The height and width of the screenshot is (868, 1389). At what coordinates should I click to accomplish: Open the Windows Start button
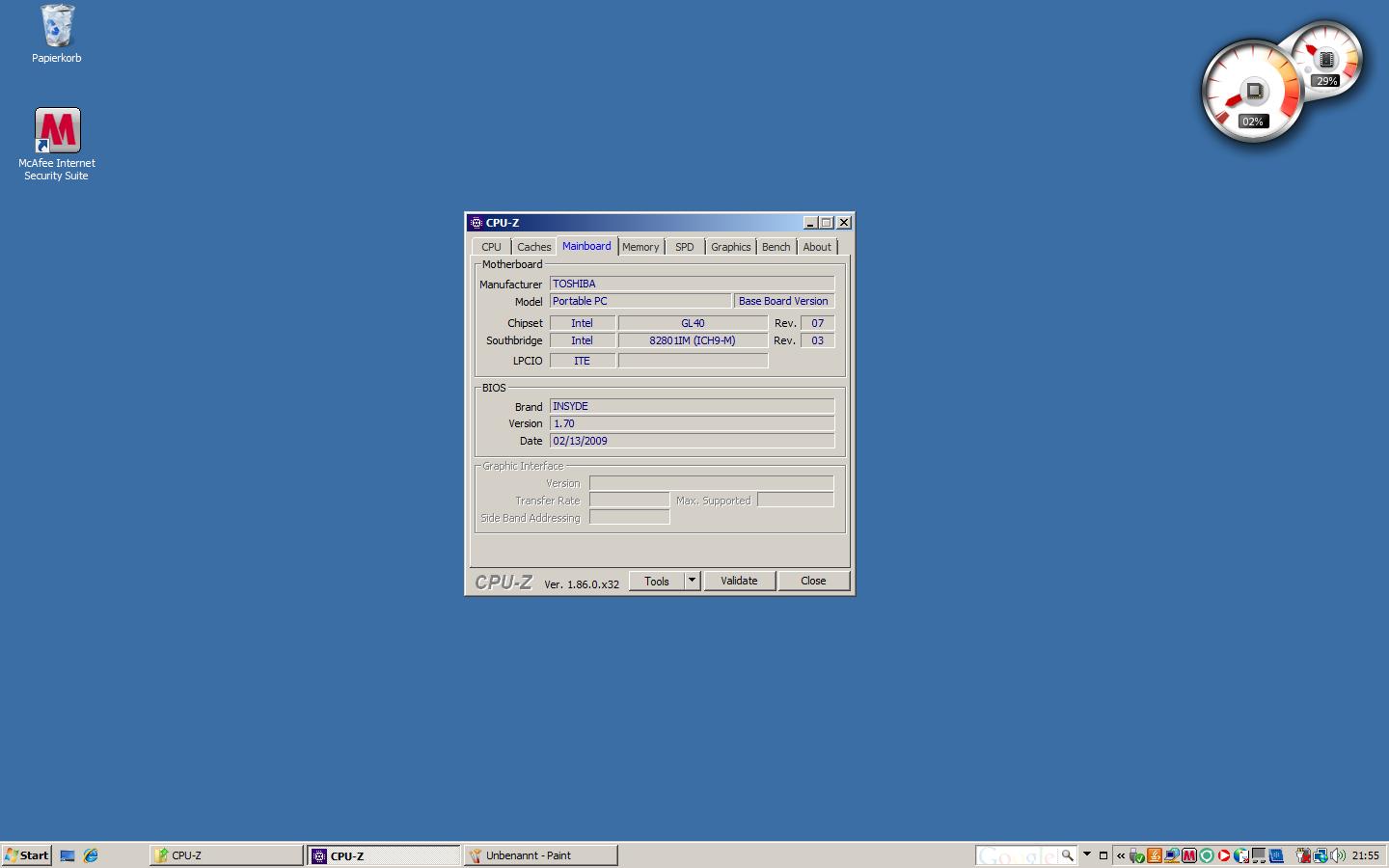[x=27, y=855]
